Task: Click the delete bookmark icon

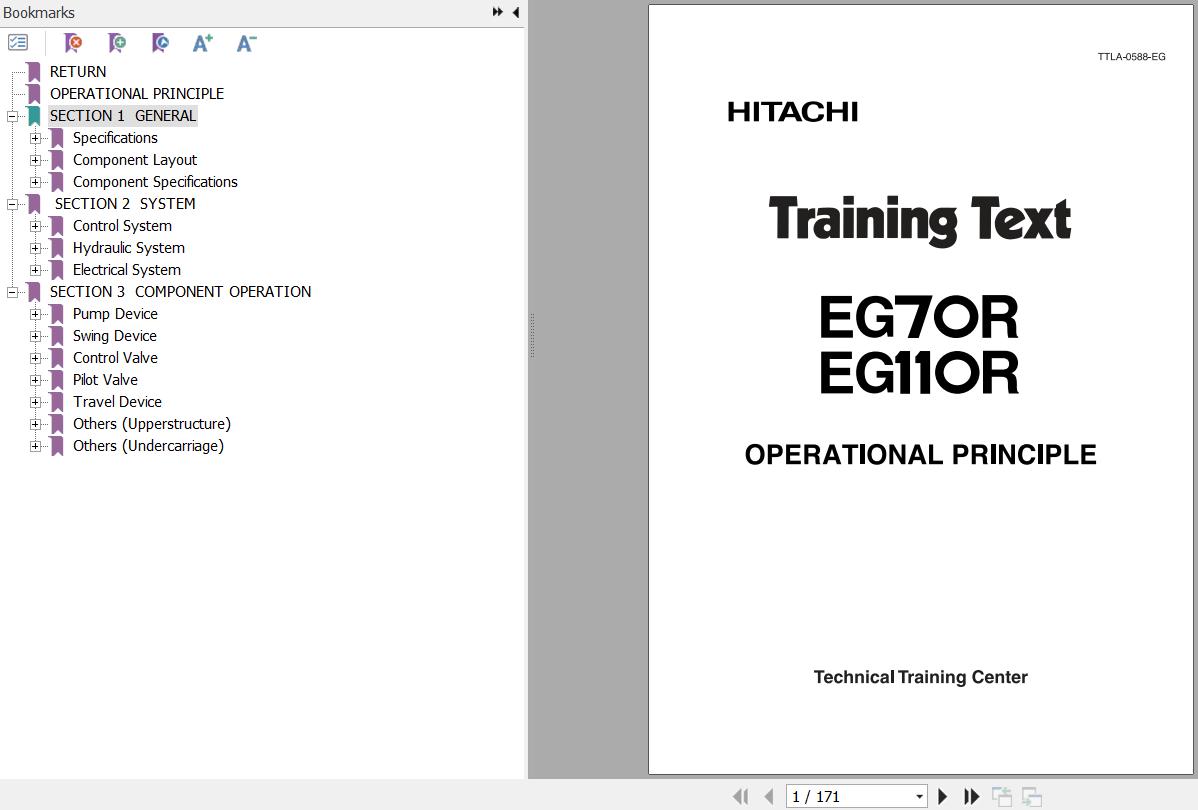Action: 73,43
